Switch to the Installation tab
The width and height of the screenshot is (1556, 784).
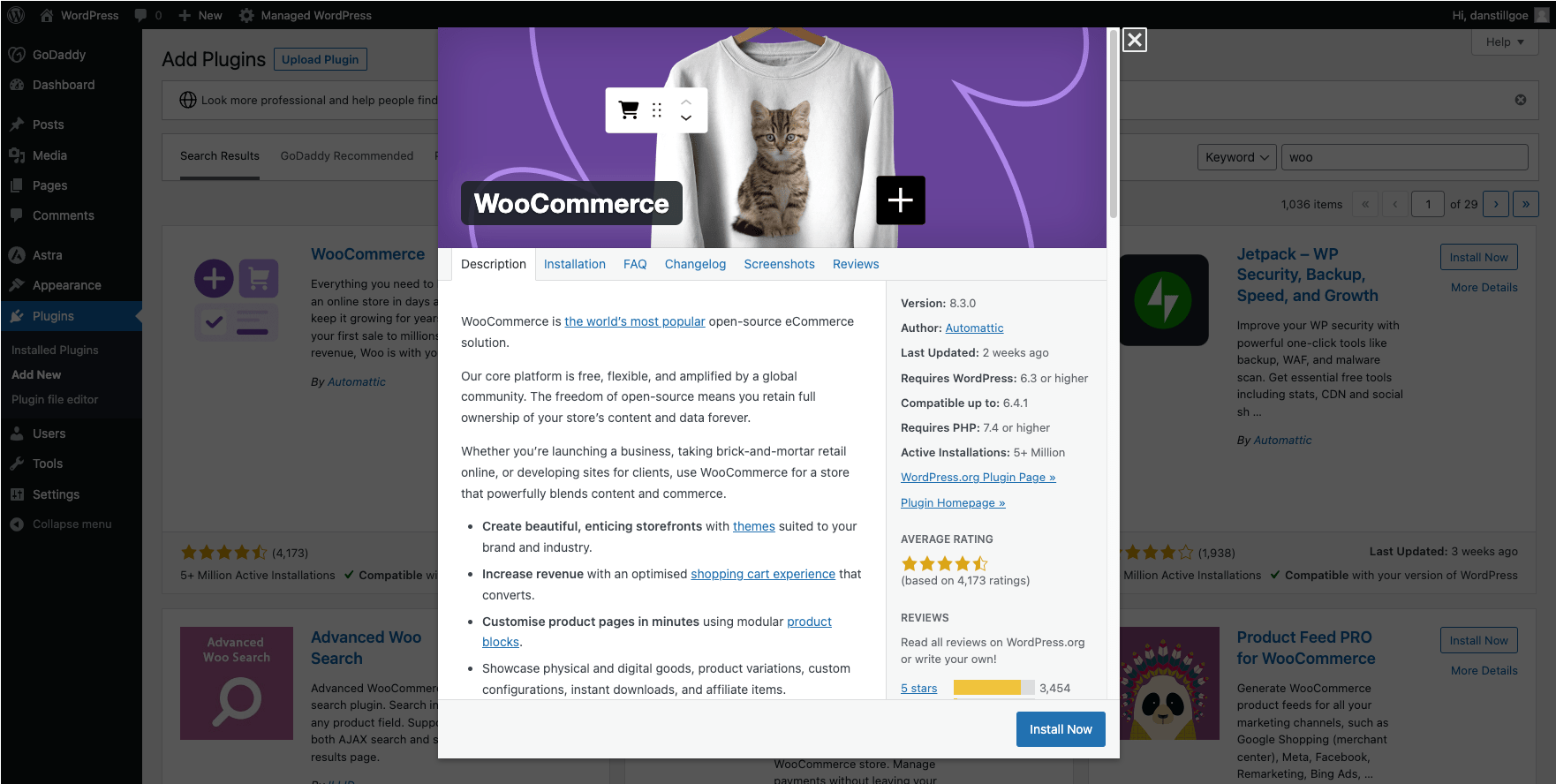pyautogui.click(x=575, y=264)
